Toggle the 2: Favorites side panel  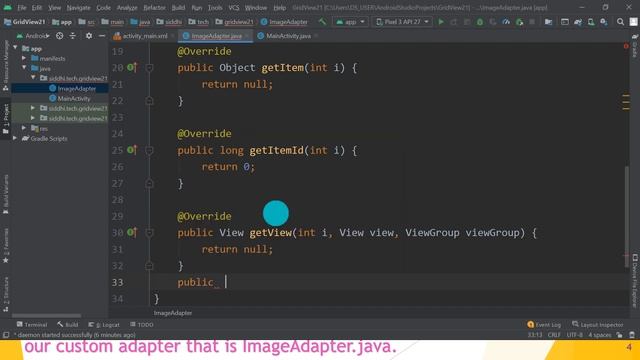click(x=5, y=246)
